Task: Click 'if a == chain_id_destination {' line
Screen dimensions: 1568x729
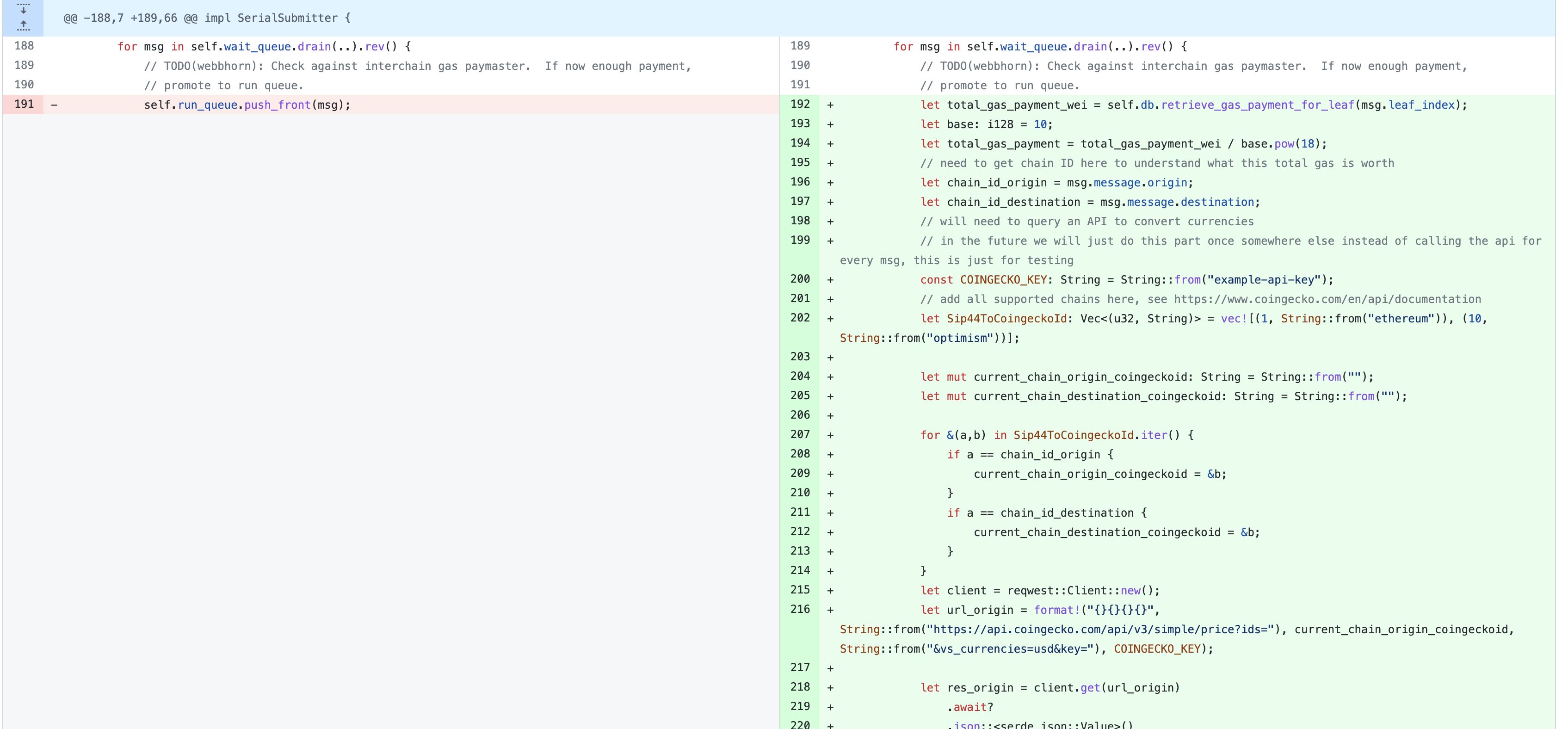Action: point(1047,513)
